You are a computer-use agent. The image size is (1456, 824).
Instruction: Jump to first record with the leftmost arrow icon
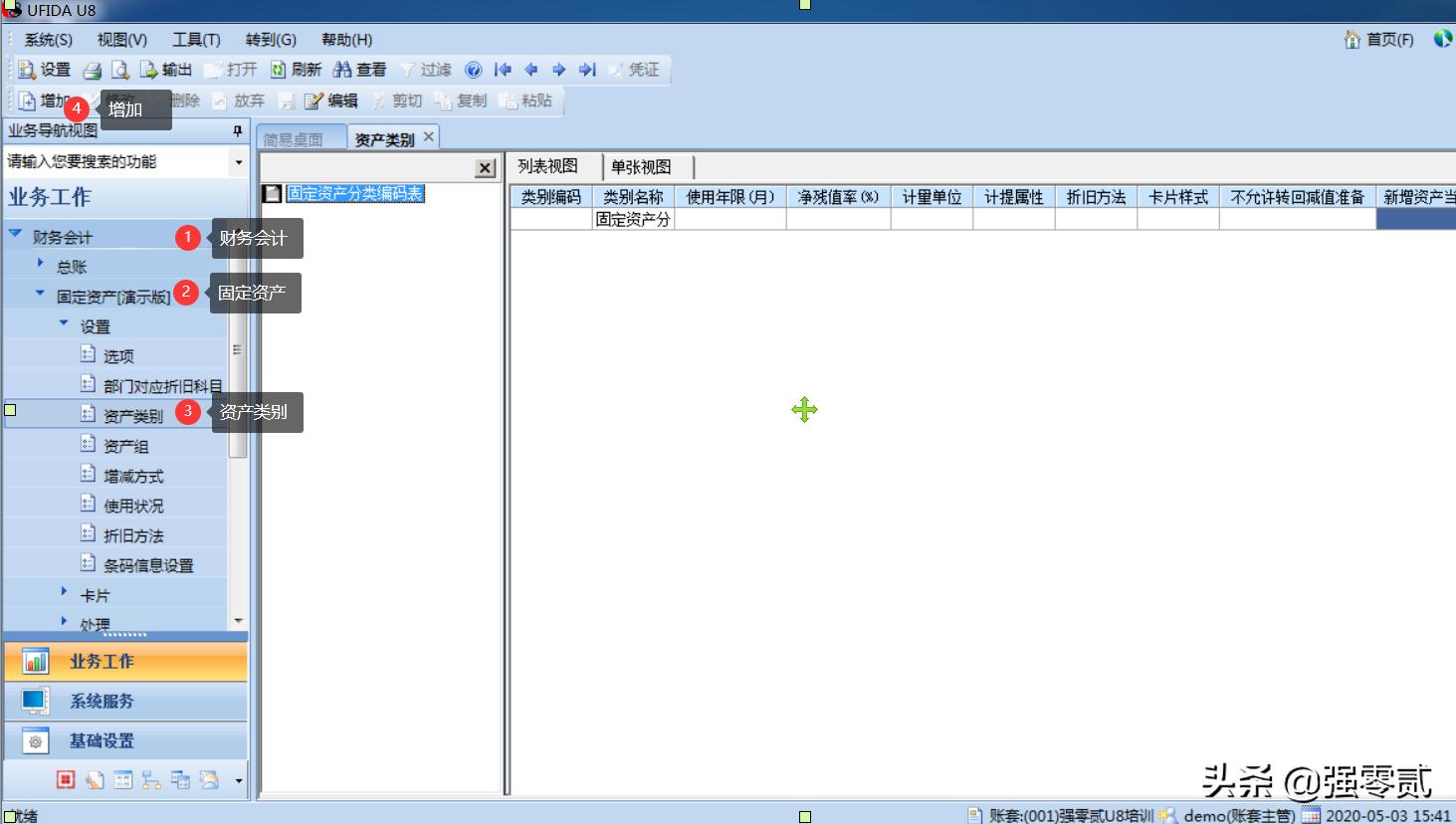pyautogui.click(x=503, y=70)
